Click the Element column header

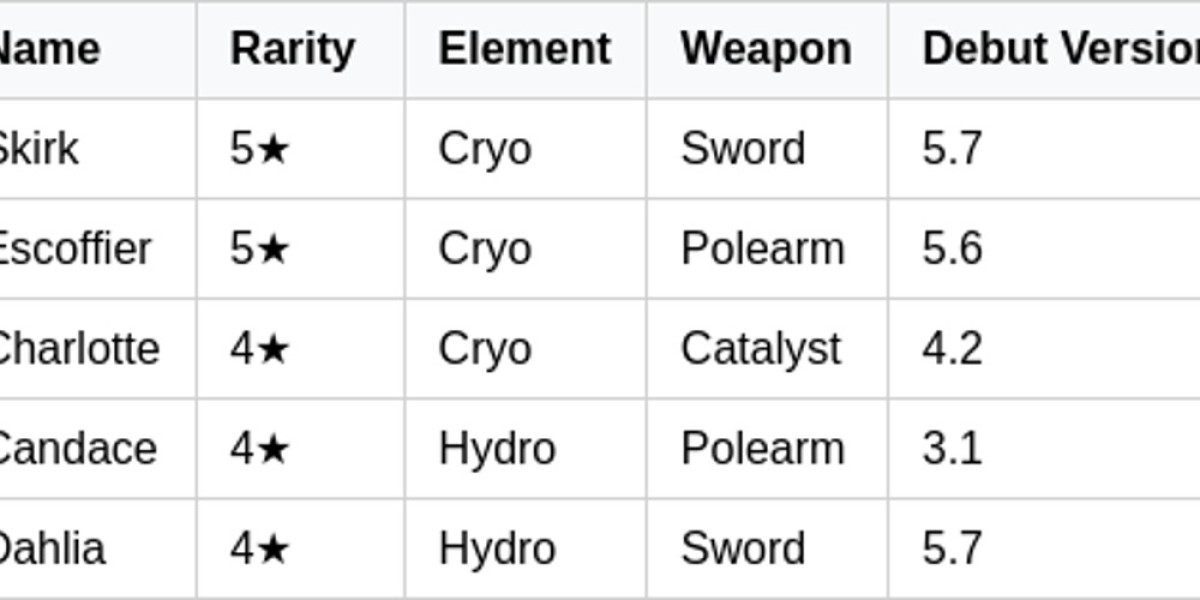pos(524,49)
